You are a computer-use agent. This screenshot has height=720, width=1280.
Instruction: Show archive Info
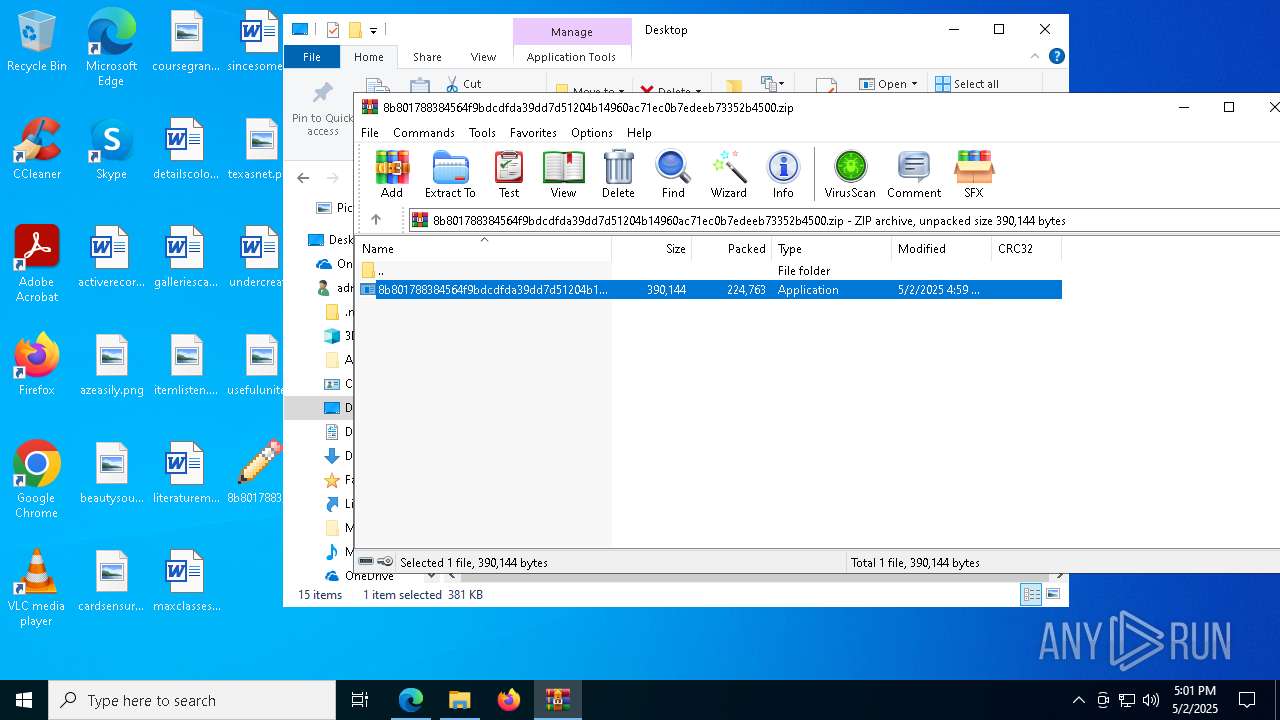click(x=783, y=175)
